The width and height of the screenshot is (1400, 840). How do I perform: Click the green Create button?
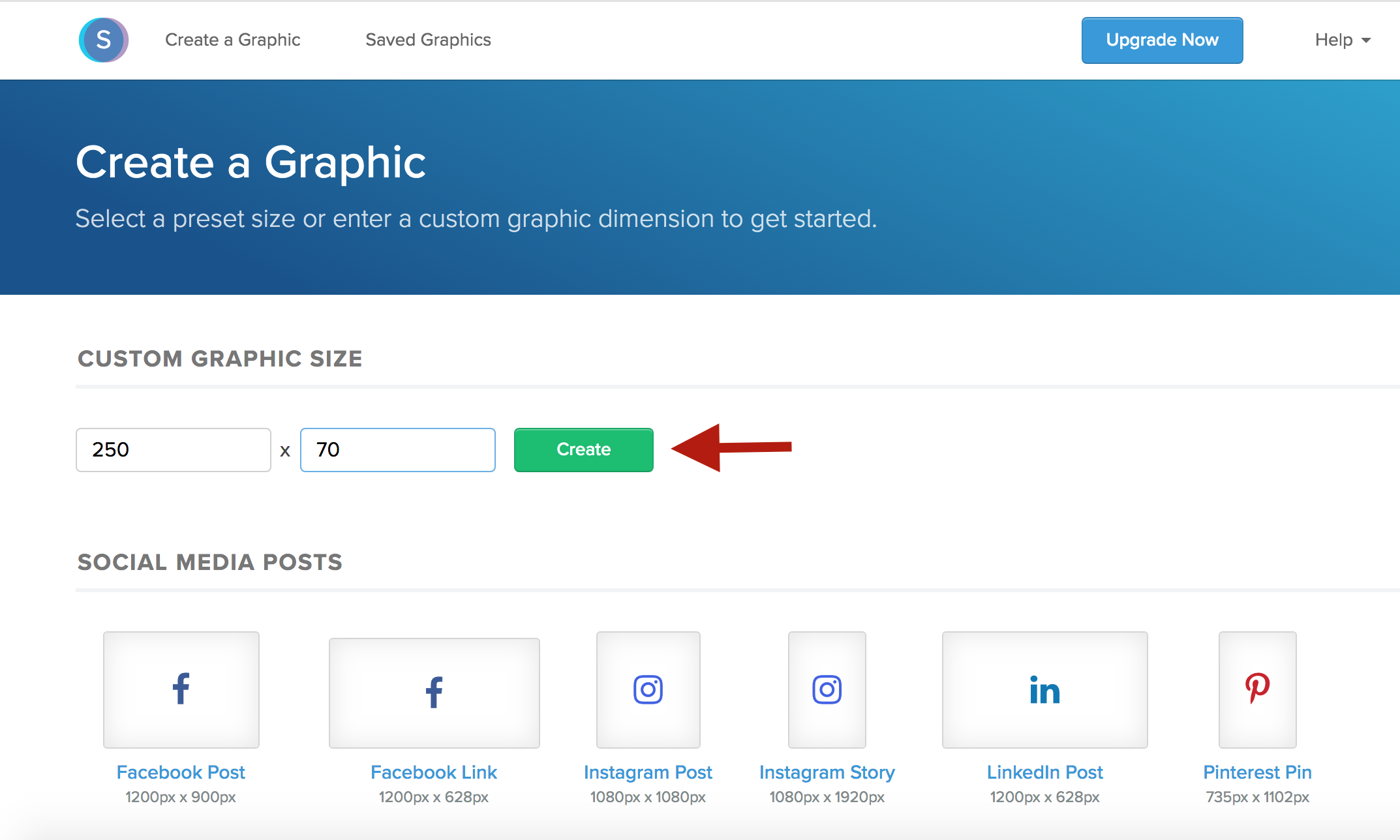point(583,449)
